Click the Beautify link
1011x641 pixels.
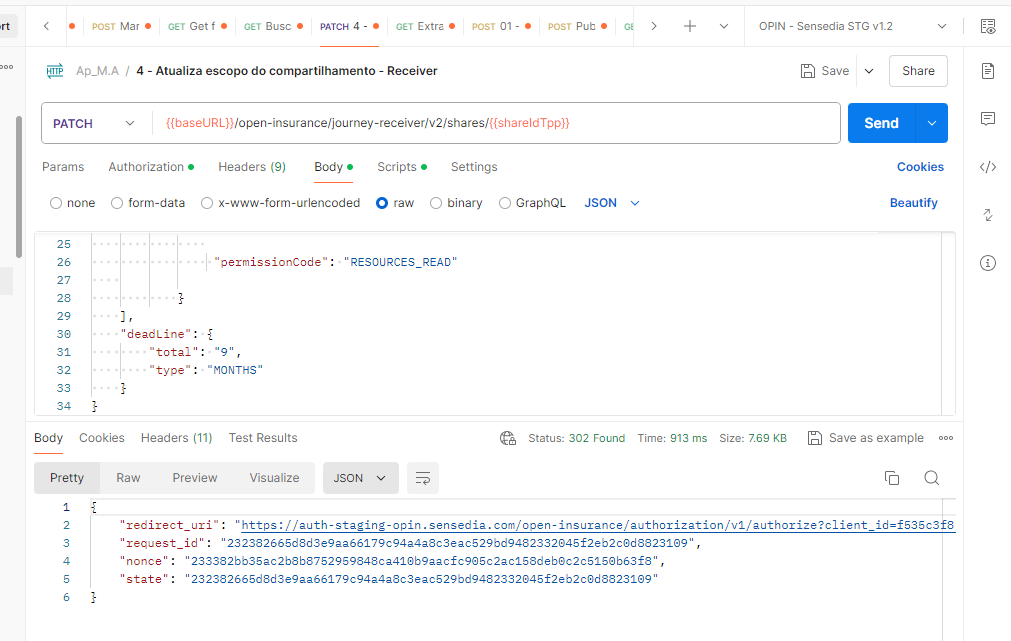(913, 203)
